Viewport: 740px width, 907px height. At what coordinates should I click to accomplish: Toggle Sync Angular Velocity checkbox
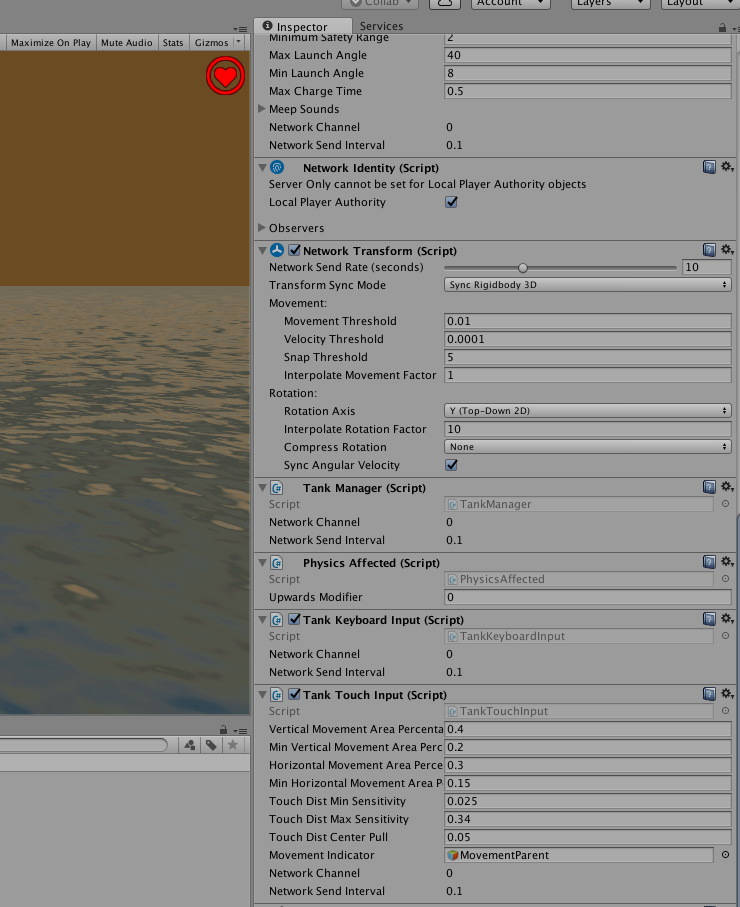[x=451, y=465]
